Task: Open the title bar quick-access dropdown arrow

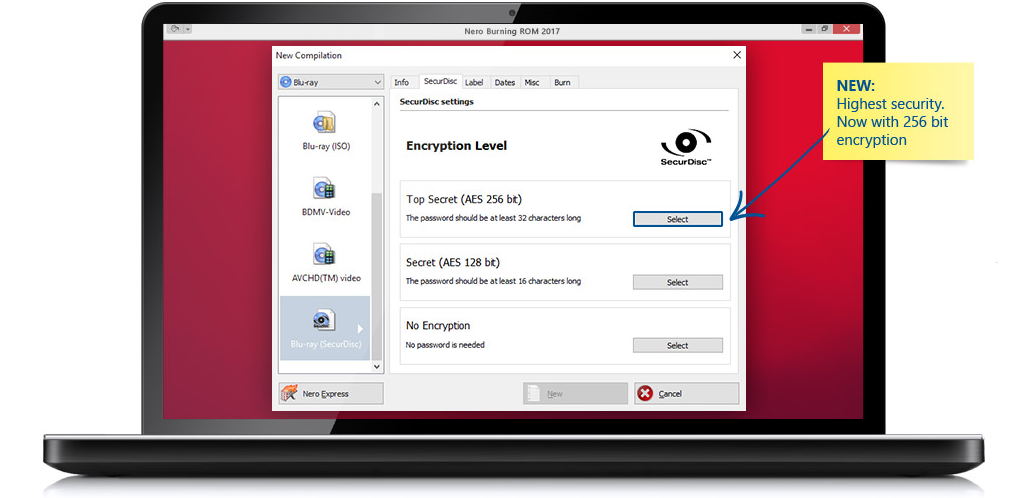Action: pos(188,30)
